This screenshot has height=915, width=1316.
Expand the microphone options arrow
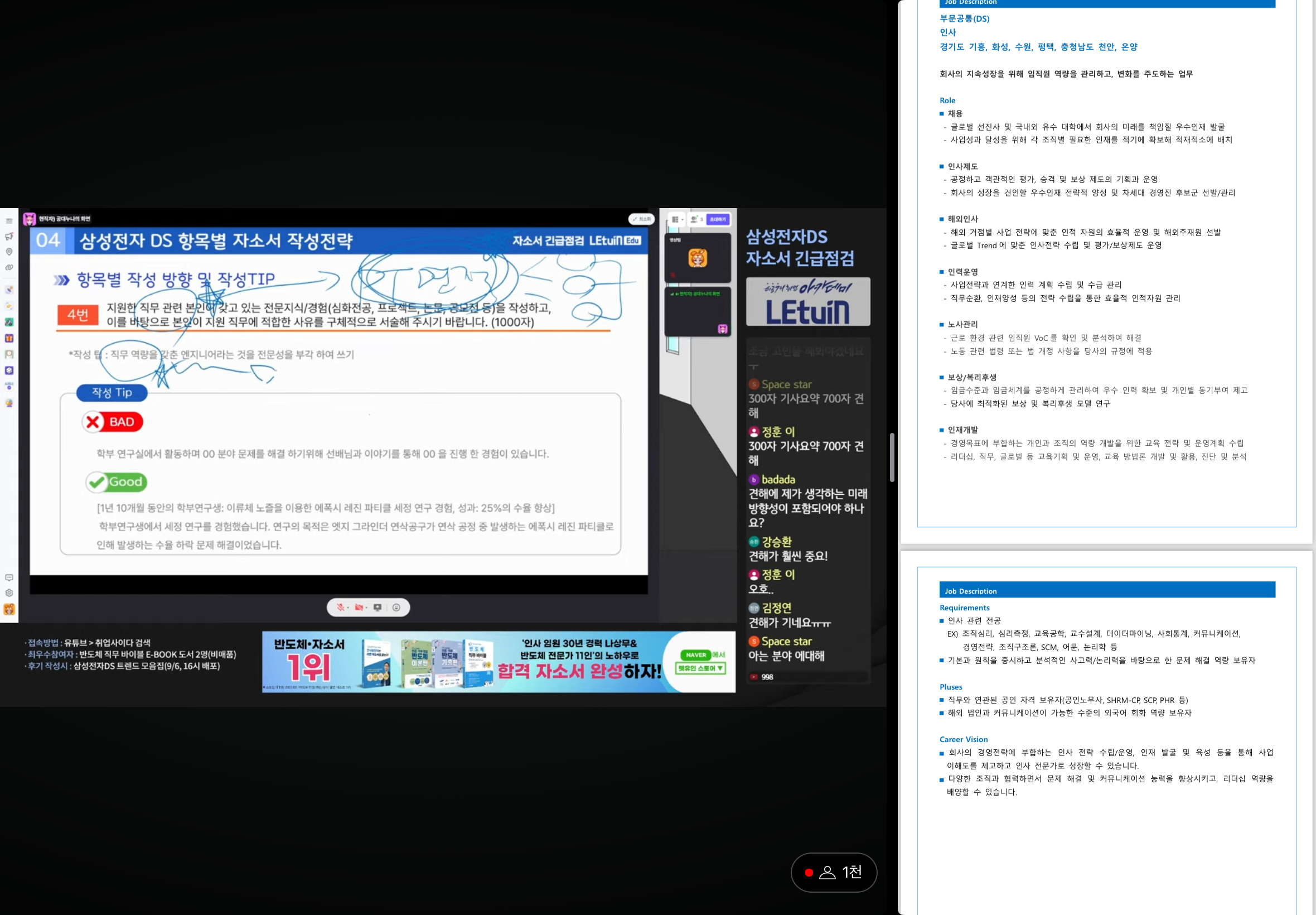click(348, 608)
